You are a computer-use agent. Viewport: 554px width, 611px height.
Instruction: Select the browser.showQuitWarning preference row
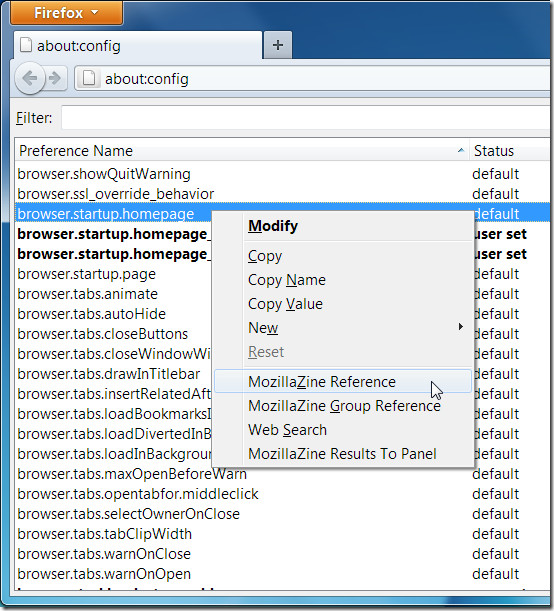(x=283, y=174)
